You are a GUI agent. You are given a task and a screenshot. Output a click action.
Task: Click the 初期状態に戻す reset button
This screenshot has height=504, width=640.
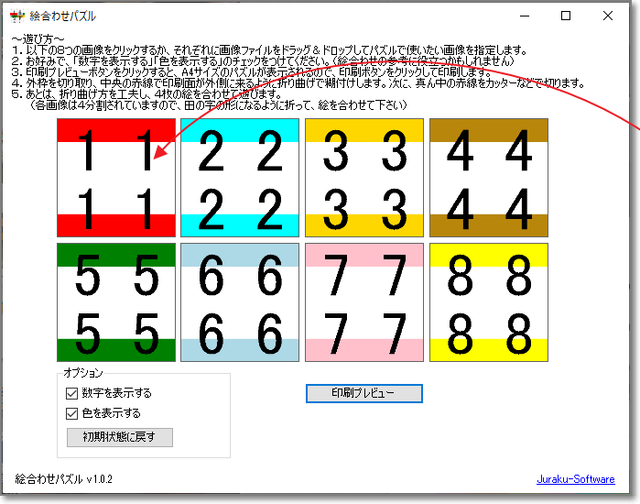(x=120, y=437)
